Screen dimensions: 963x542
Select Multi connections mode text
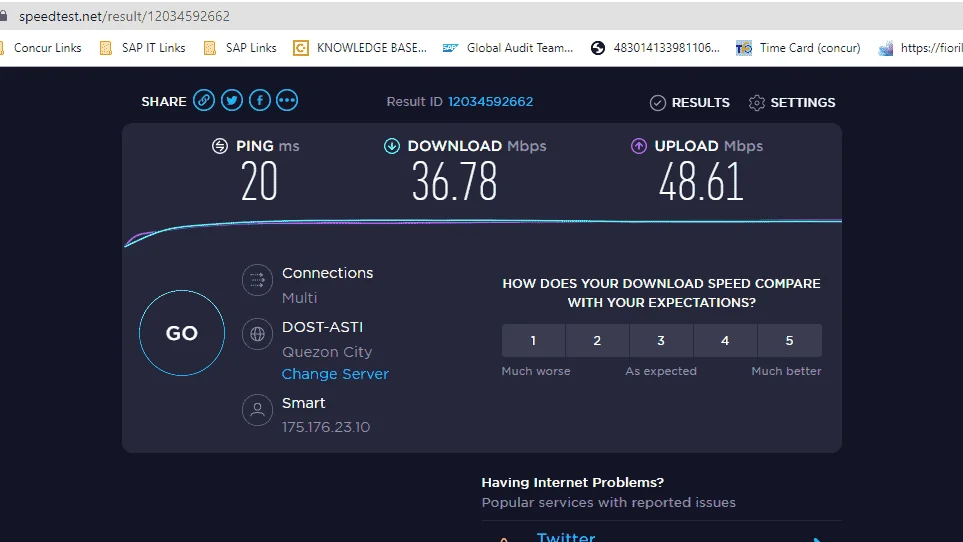coord(300,298)
